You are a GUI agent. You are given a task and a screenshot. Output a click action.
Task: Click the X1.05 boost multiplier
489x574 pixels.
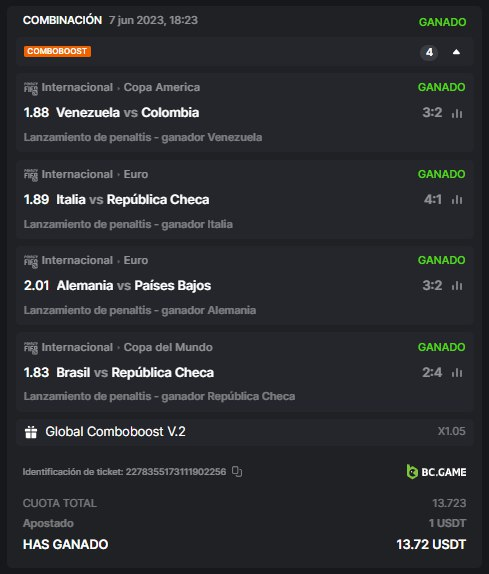(x=452, y=431)
